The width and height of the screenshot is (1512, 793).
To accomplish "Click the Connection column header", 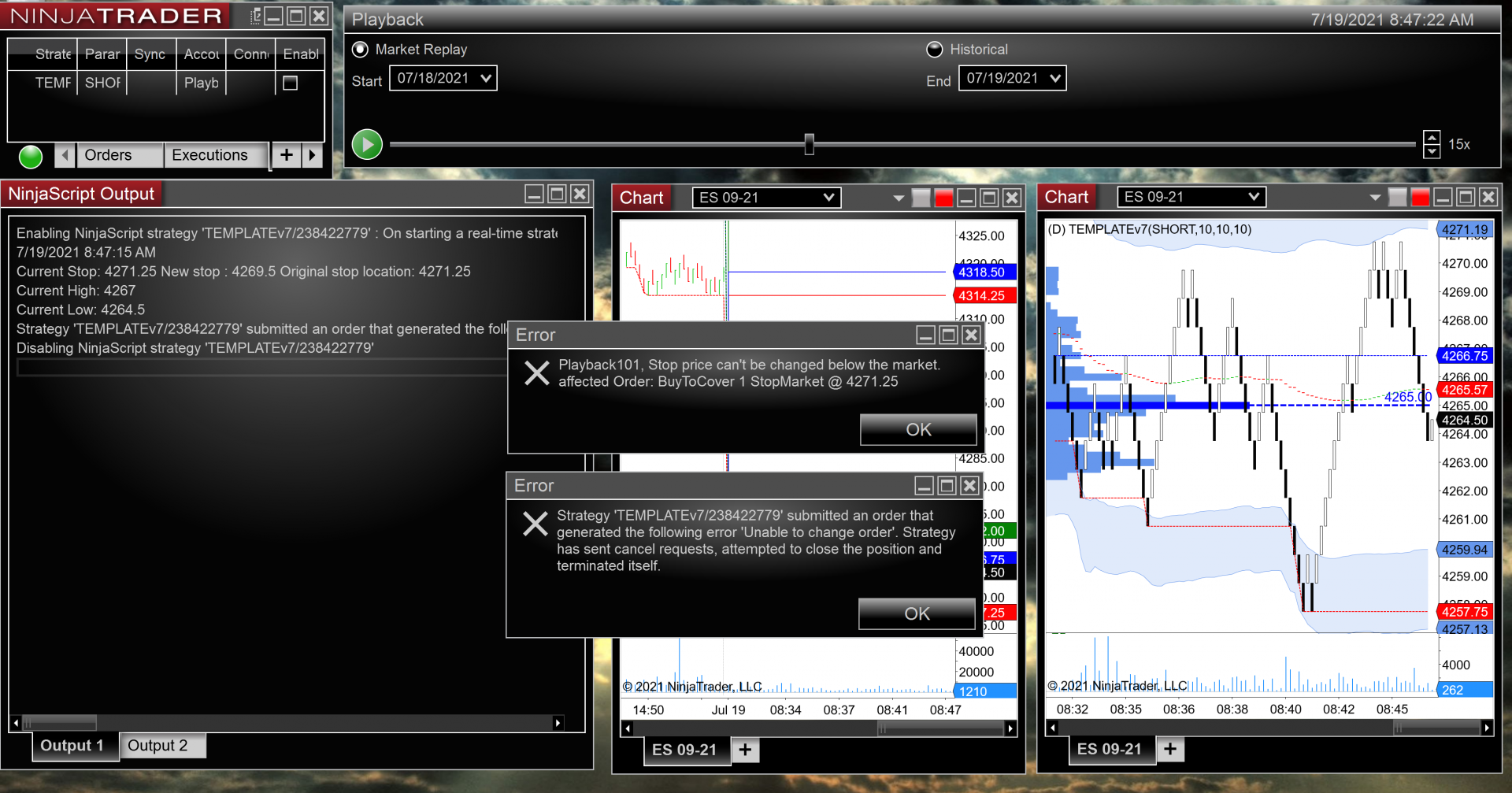I will pos(250,54).
